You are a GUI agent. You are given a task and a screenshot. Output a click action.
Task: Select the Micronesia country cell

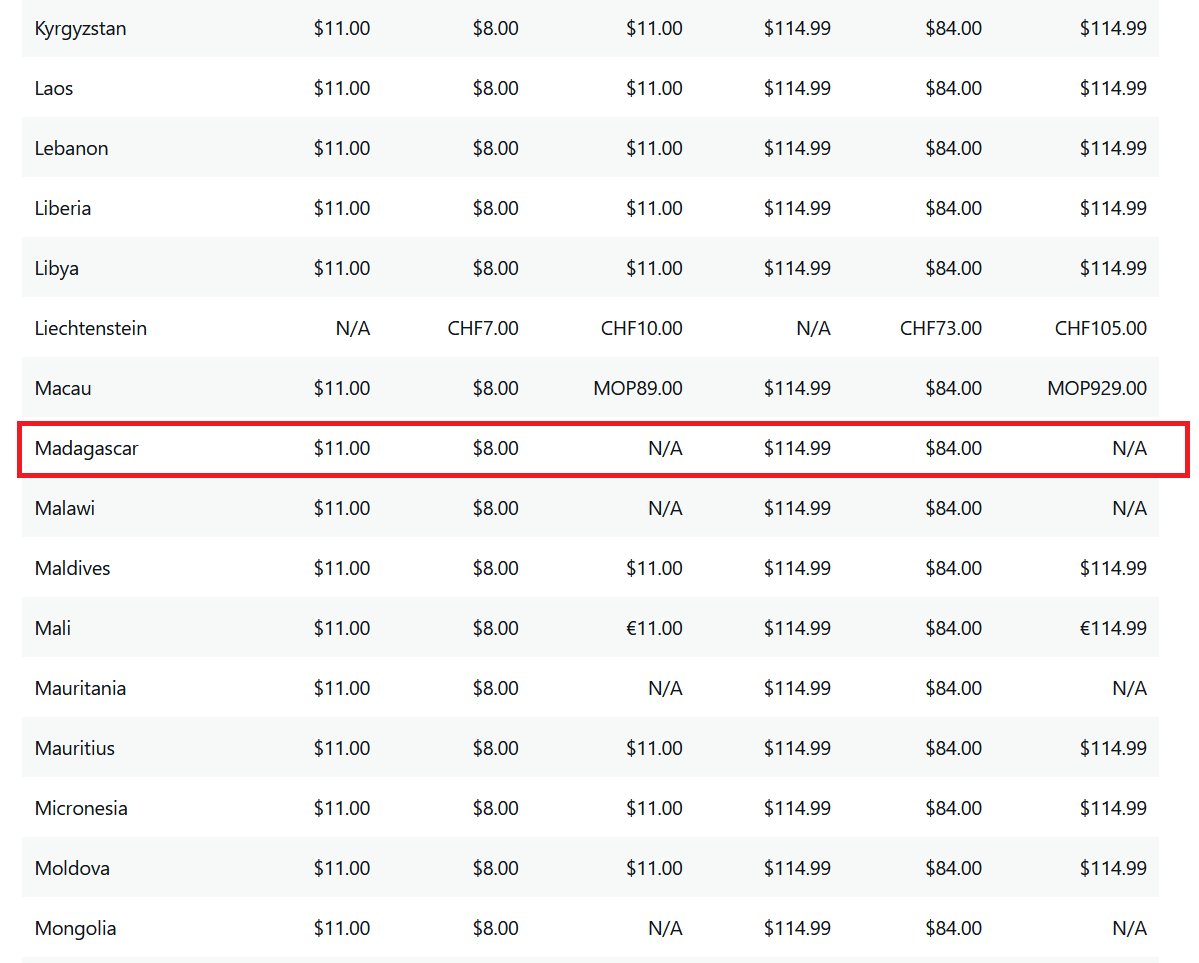click(x=81, y=808)
